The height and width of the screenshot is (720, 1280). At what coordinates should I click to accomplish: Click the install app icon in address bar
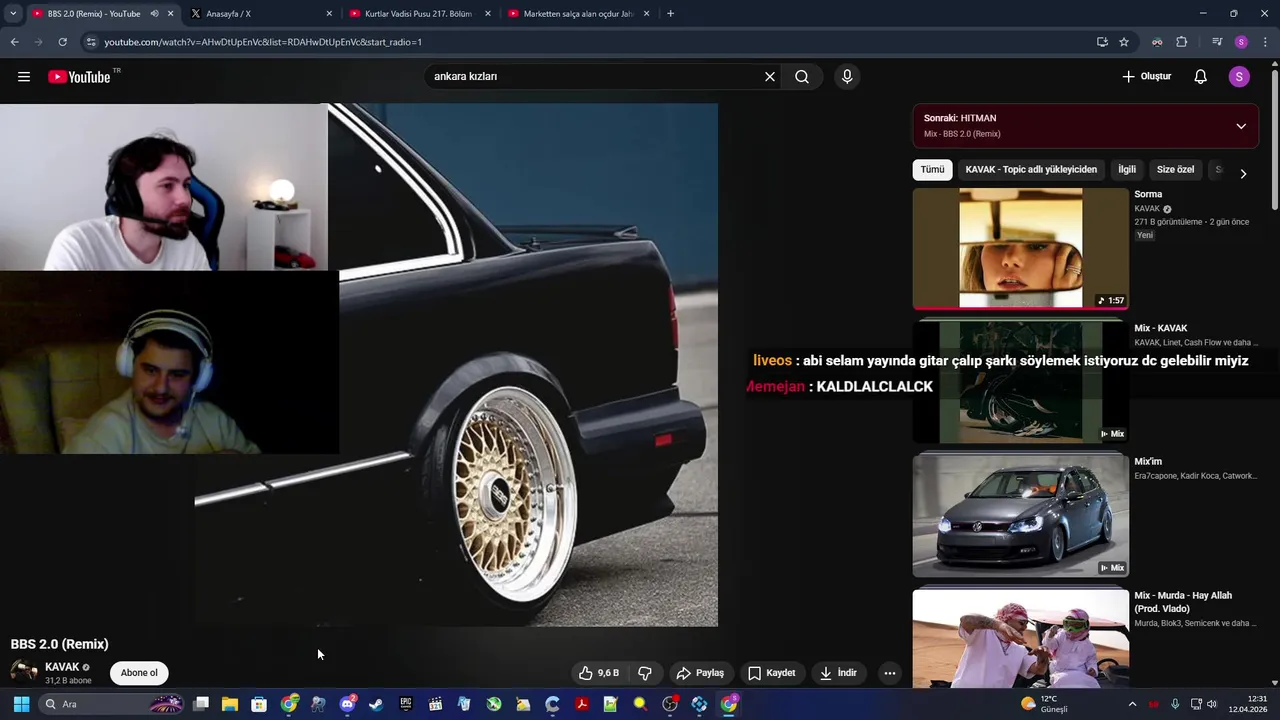[x=1102, y=42]
